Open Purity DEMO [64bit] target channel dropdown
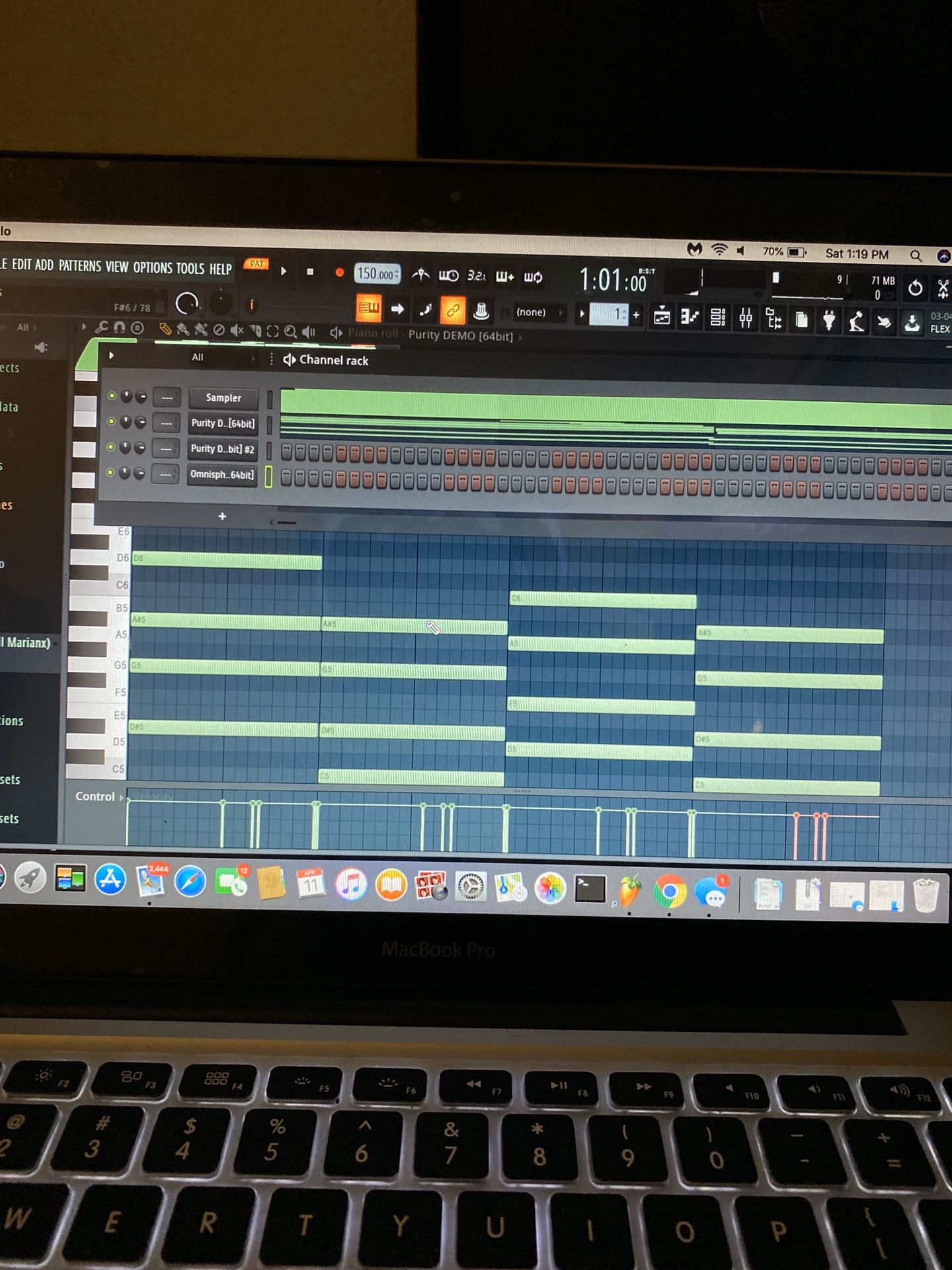952x1270 pixels. click(x=464, y=335)
